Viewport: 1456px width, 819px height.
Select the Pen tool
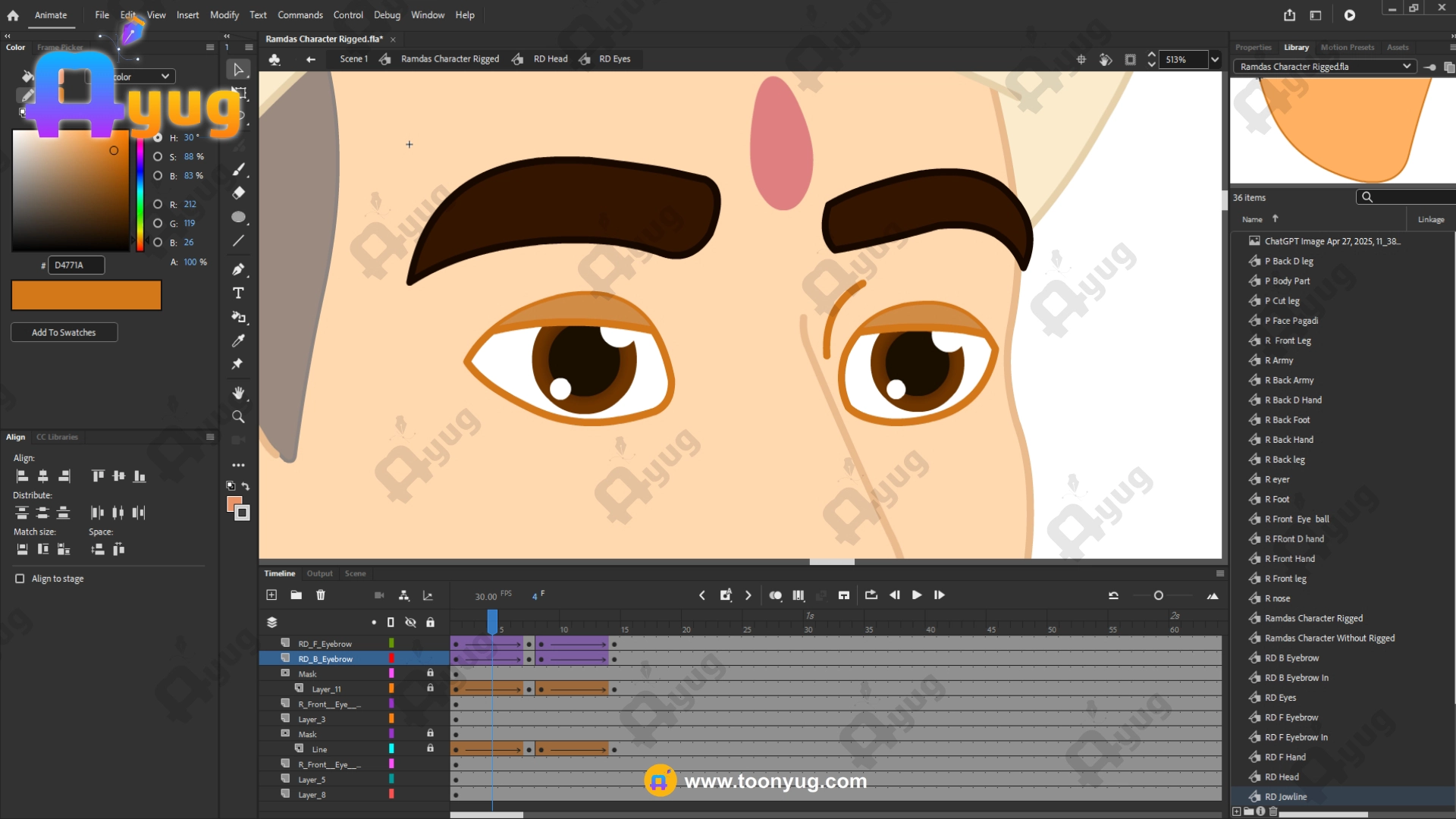point(238,269)
